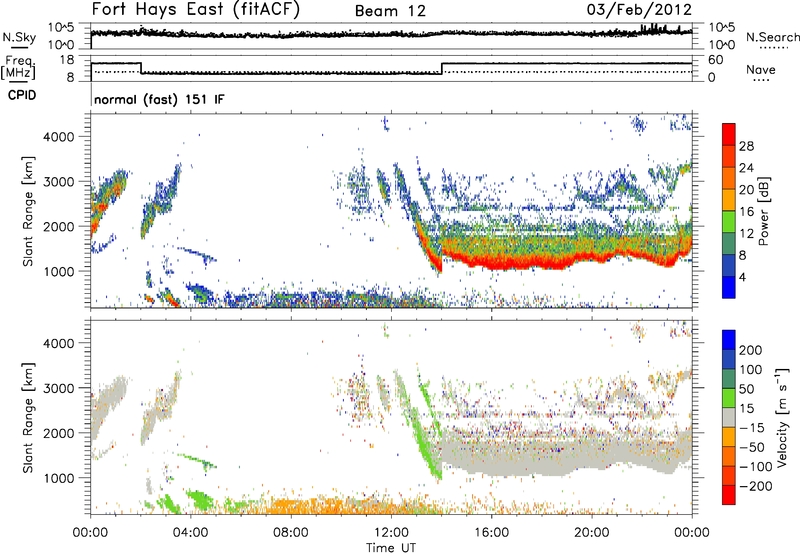Image resolution: width=800 pixels, height=554 pixels.
Task: Click the orange low-range velocity scatter near 08:00
Action: pyautogui.click(x=291, y=506)
